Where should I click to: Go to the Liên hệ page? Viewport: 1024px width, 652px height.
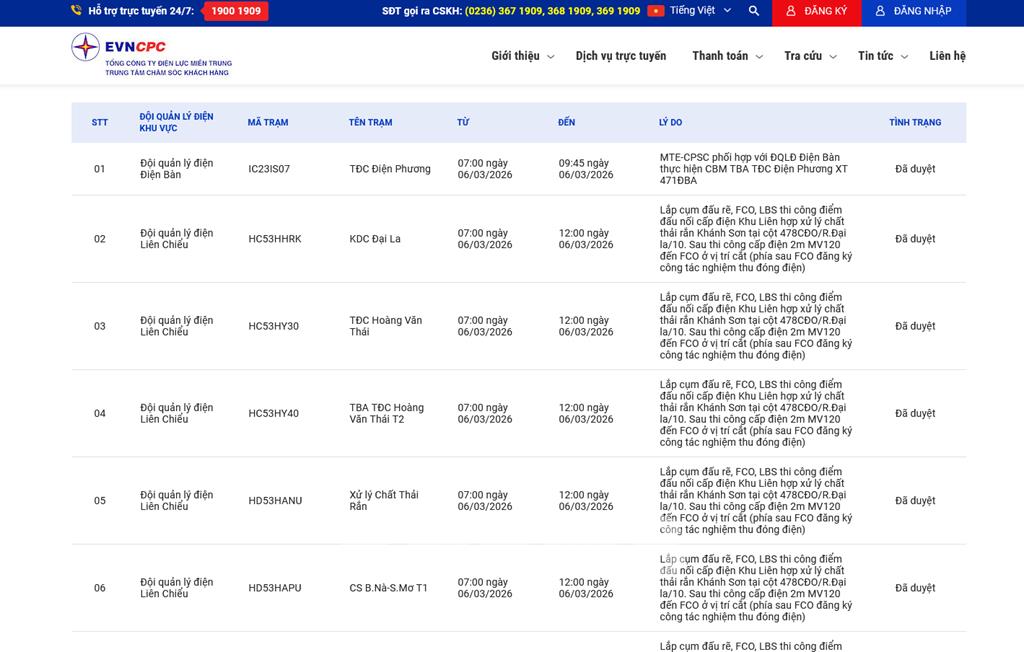pyautogui.click(x=947, y=56)
